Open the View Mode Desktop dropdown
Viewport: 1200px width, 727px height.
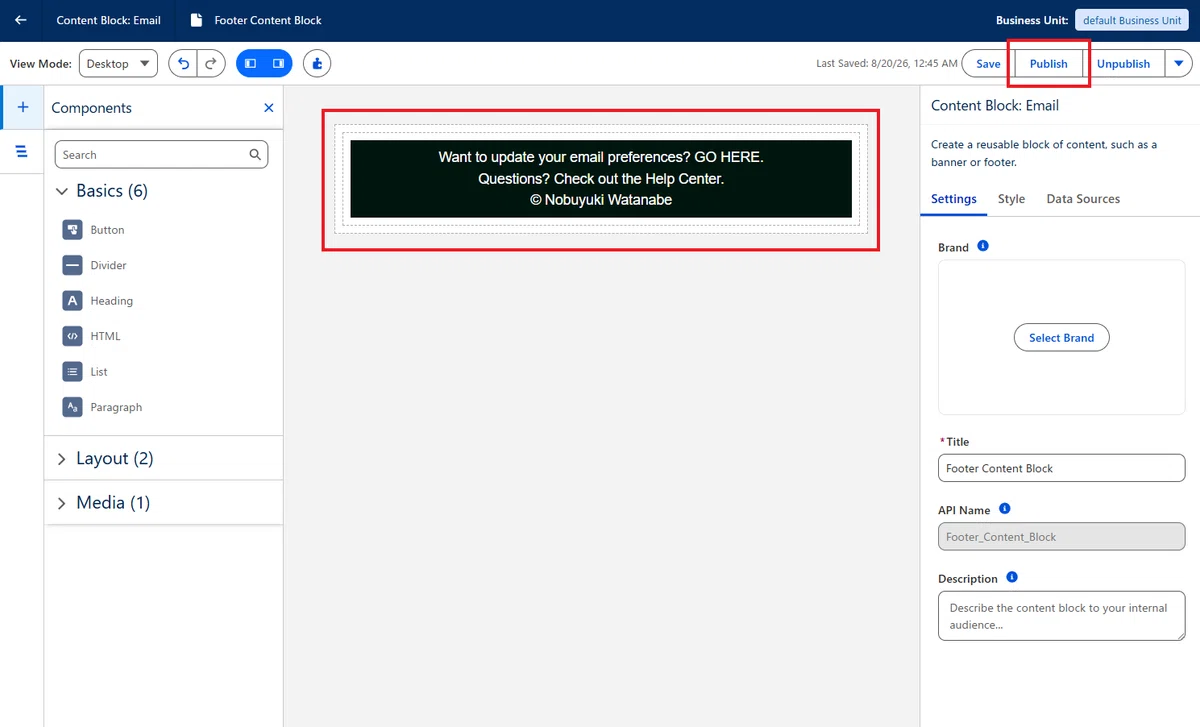click(118, 63)
